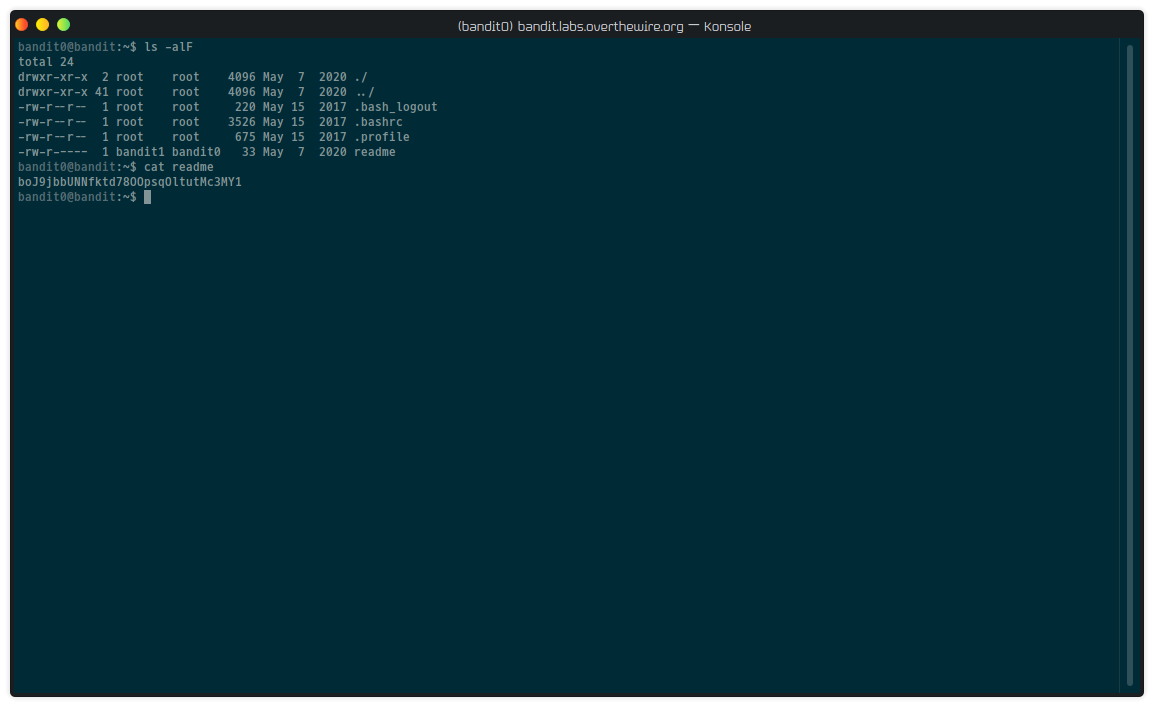Click the 'readme' file name in listing
Screen dimensions: 1154x707
click(x=375, y=152)
